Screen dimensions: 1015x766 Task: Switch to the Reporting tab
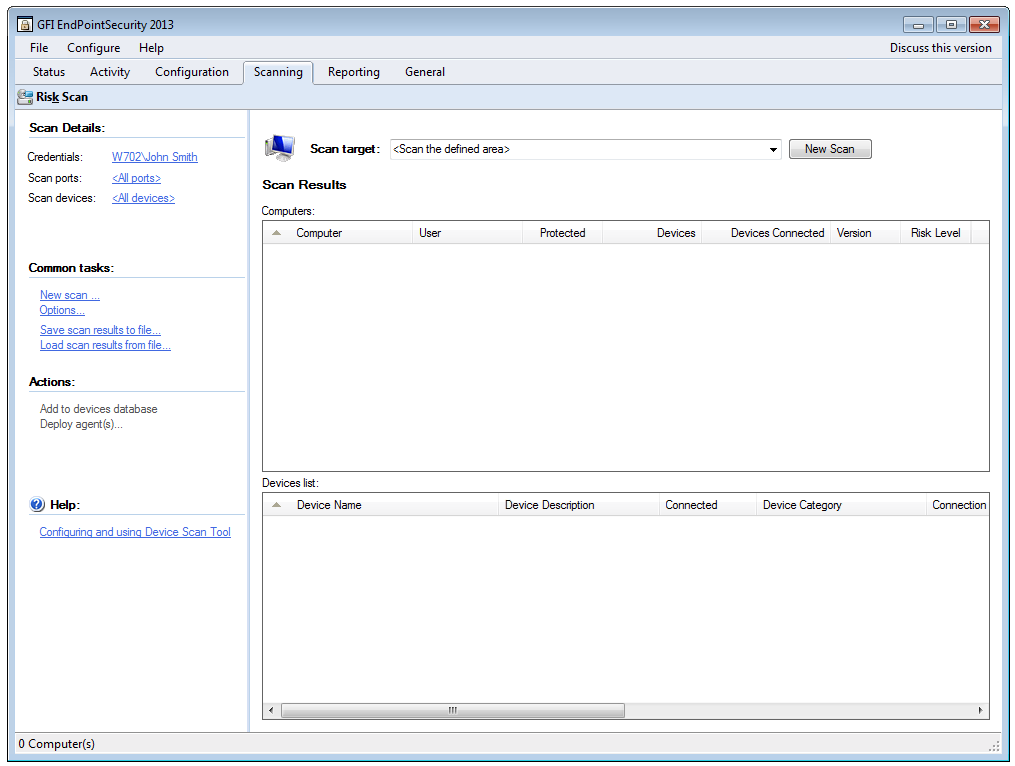pyautogui.click(x=353, y=72)
